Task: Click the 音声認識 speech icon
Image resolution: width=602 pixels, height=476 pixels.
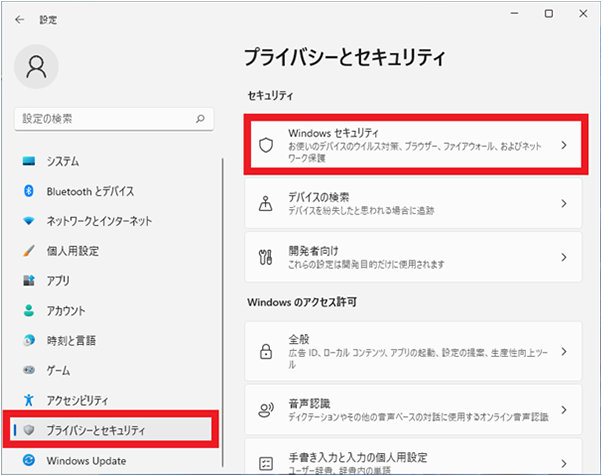Action: tap(266, 410)
